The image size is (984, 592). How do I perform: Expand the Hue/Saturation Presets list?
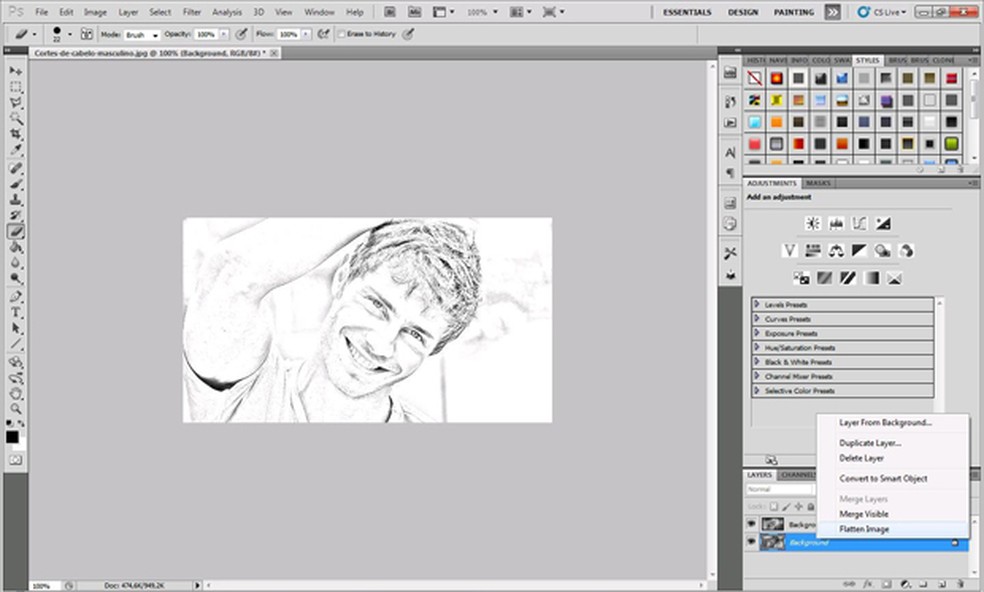(757, 347)
